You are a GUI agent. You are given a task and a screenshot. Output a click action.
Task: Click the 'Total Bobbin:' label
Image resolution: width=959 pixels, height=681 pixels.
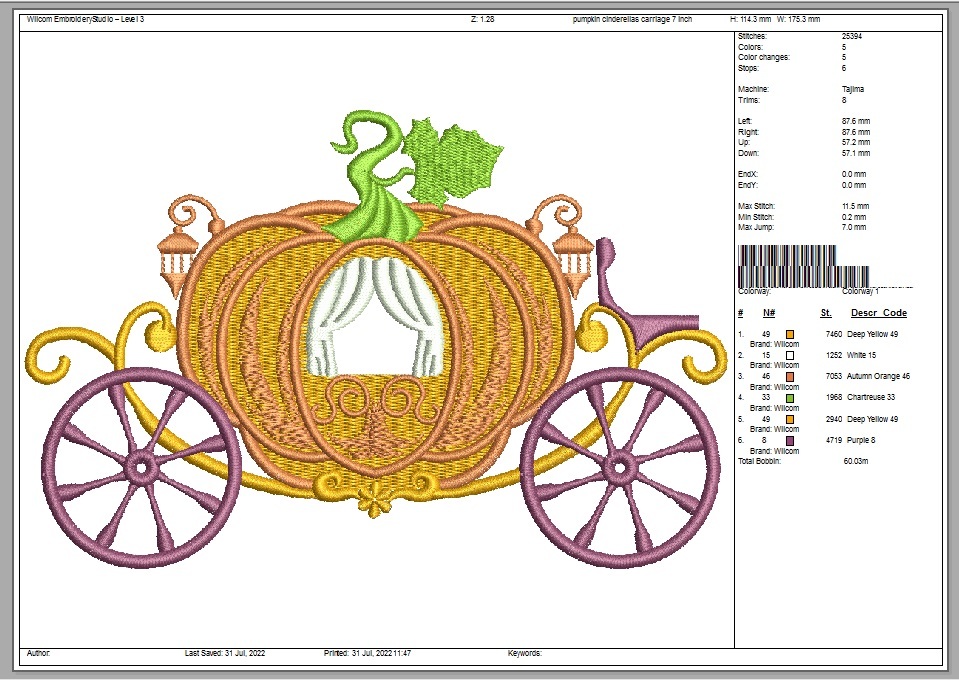coord(760,461)
